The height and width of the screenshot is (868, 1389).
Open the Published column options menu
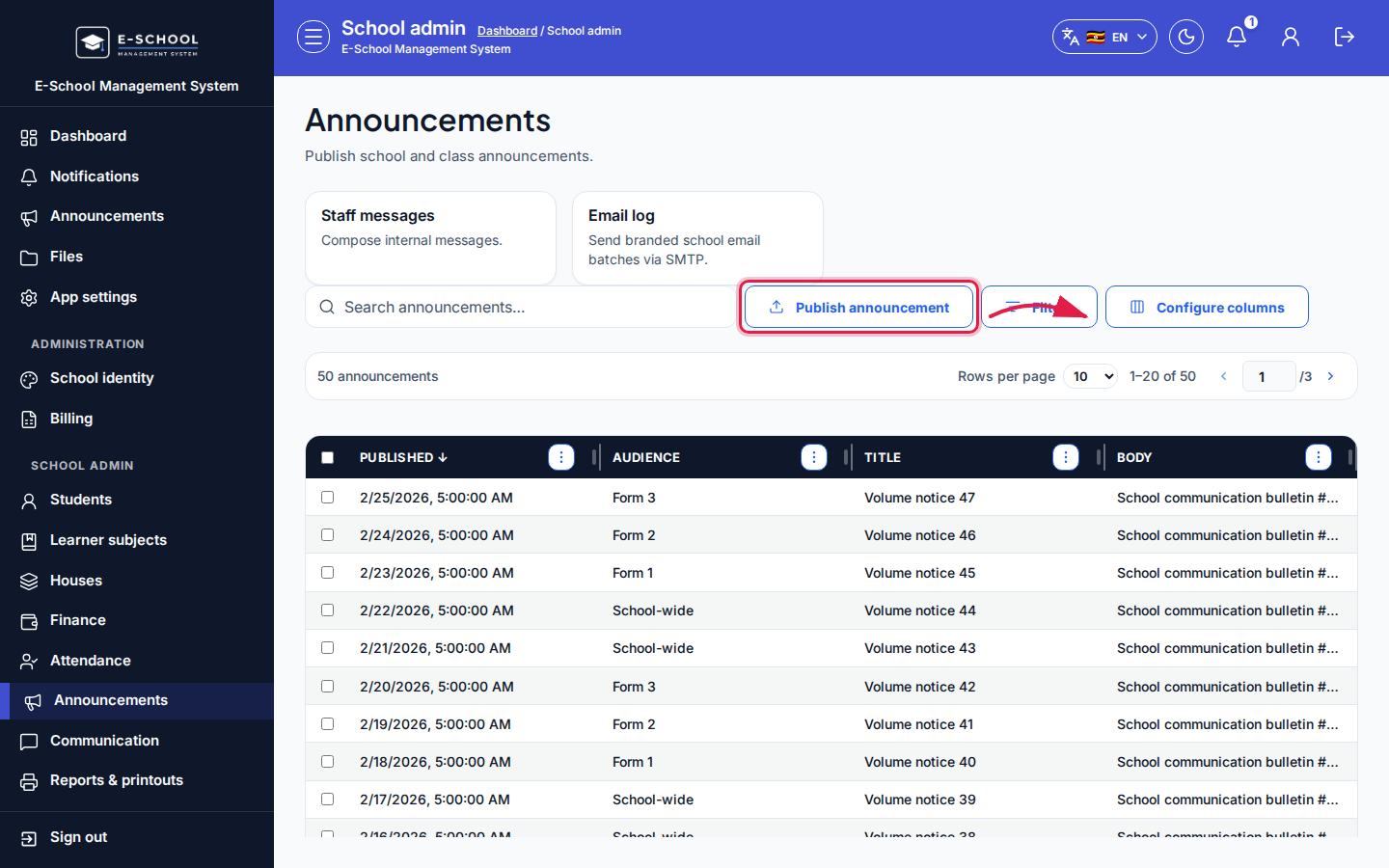pyautogui.click(x=561, y=457)
